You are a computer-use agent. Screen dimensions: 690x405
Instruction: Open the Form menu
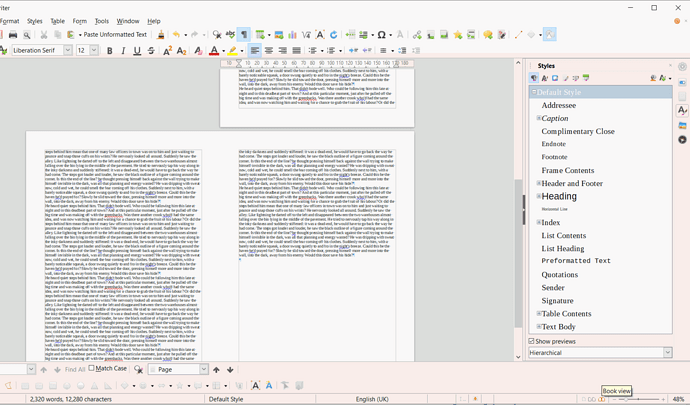(80, 21)
